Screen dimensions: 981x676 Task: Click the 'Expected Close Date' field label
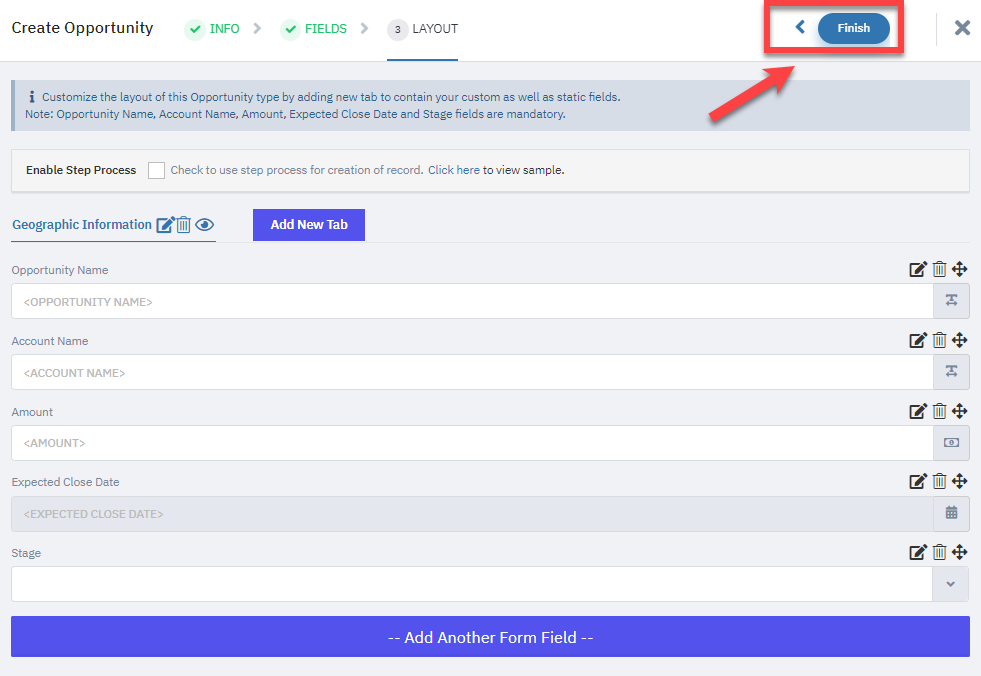point(65,482)
